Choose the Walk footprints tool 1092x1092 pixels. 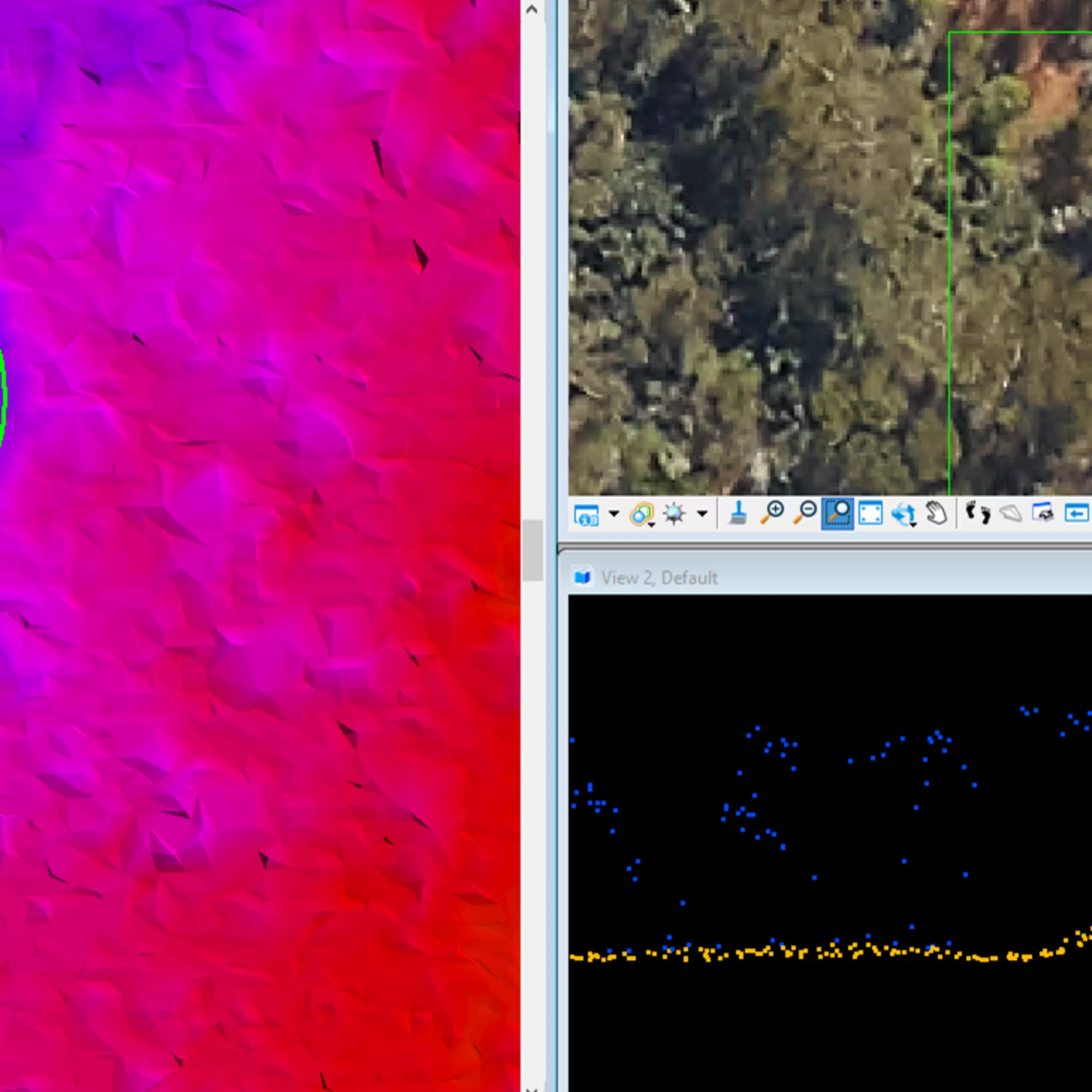pyautogui.click(x=978, y=513)
